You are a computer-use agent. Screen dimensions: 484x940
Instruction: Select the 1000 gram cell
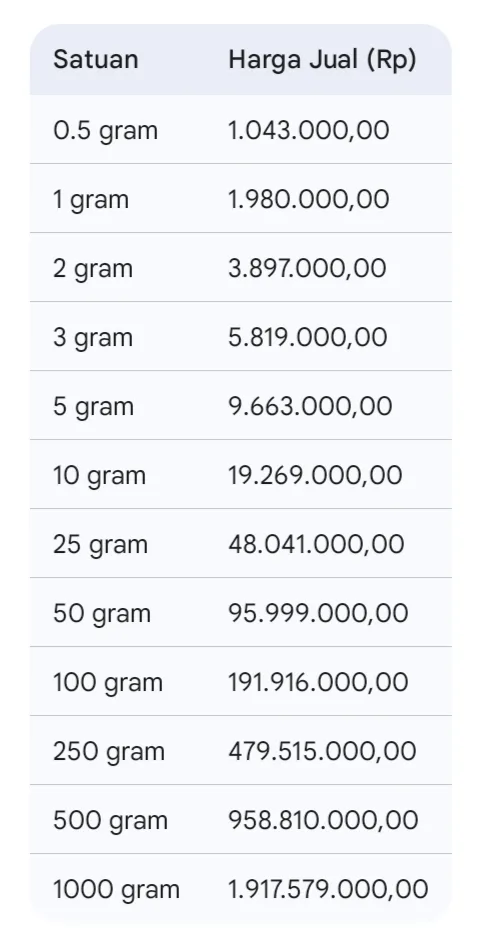click(116, 890)
